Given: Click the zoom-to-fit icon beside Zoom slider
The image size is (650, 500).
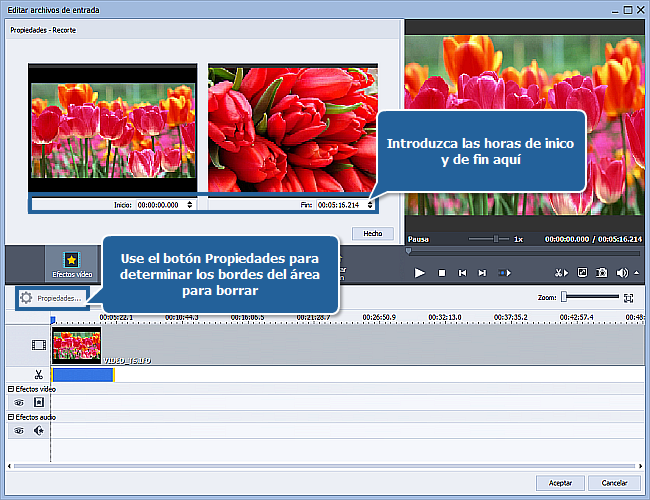Looking at the screenshot, I should tap(629, 297).
